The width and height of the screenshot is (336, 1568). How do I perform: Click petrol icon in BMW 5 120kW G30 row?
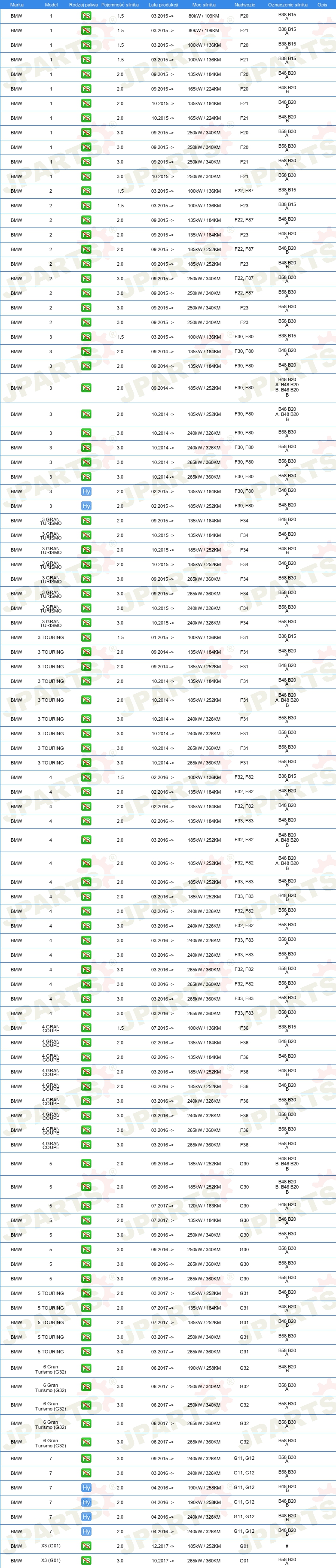pos(86,1206)
